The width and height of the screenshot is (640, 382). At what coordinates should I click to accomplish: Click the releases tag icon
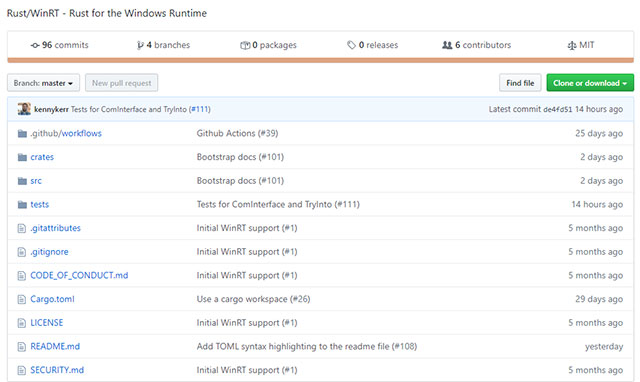point(351,45)
